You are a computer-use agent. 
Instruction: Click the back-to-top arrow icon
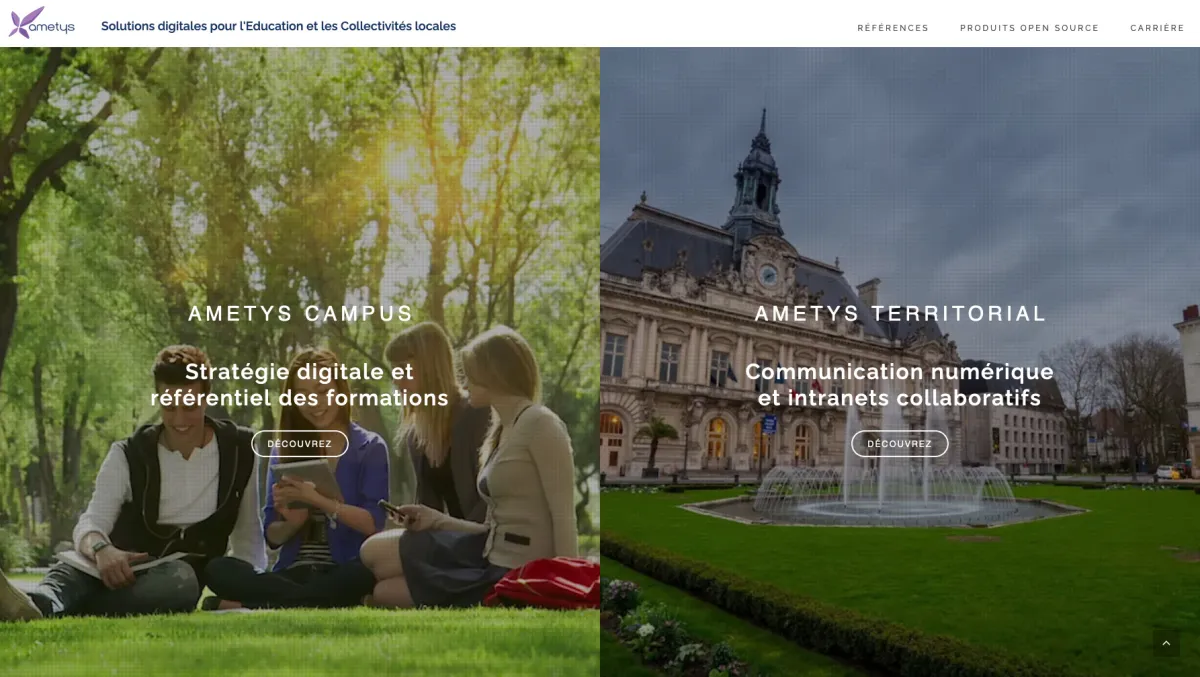[1166, 643]
